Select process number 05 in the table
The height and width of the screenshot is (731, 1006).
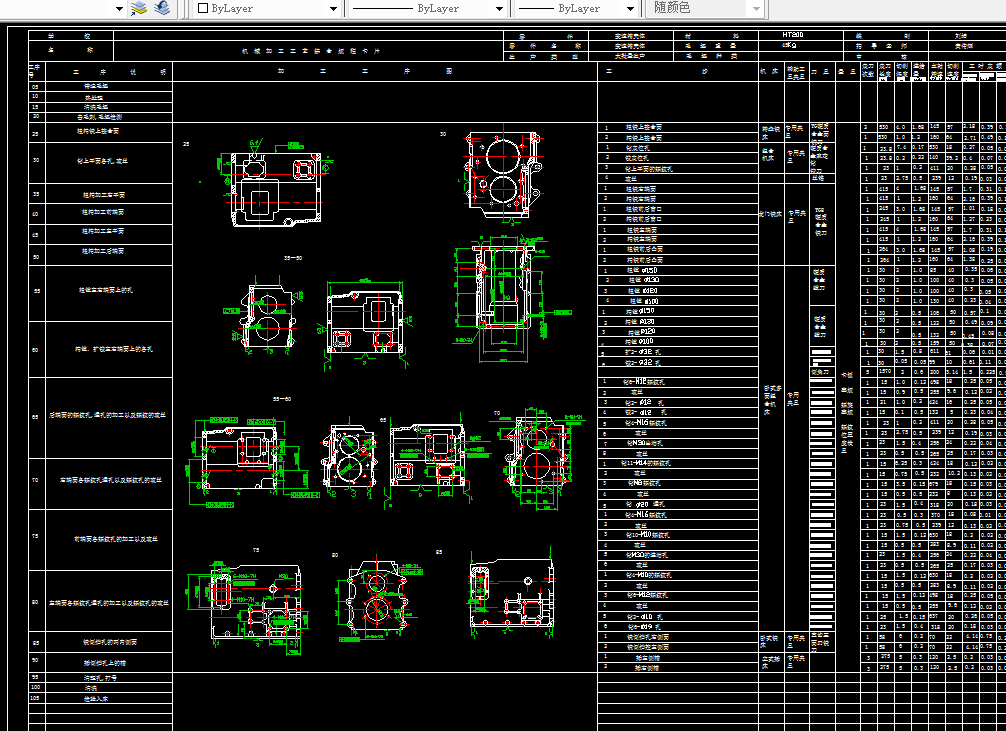coord(35,87)
